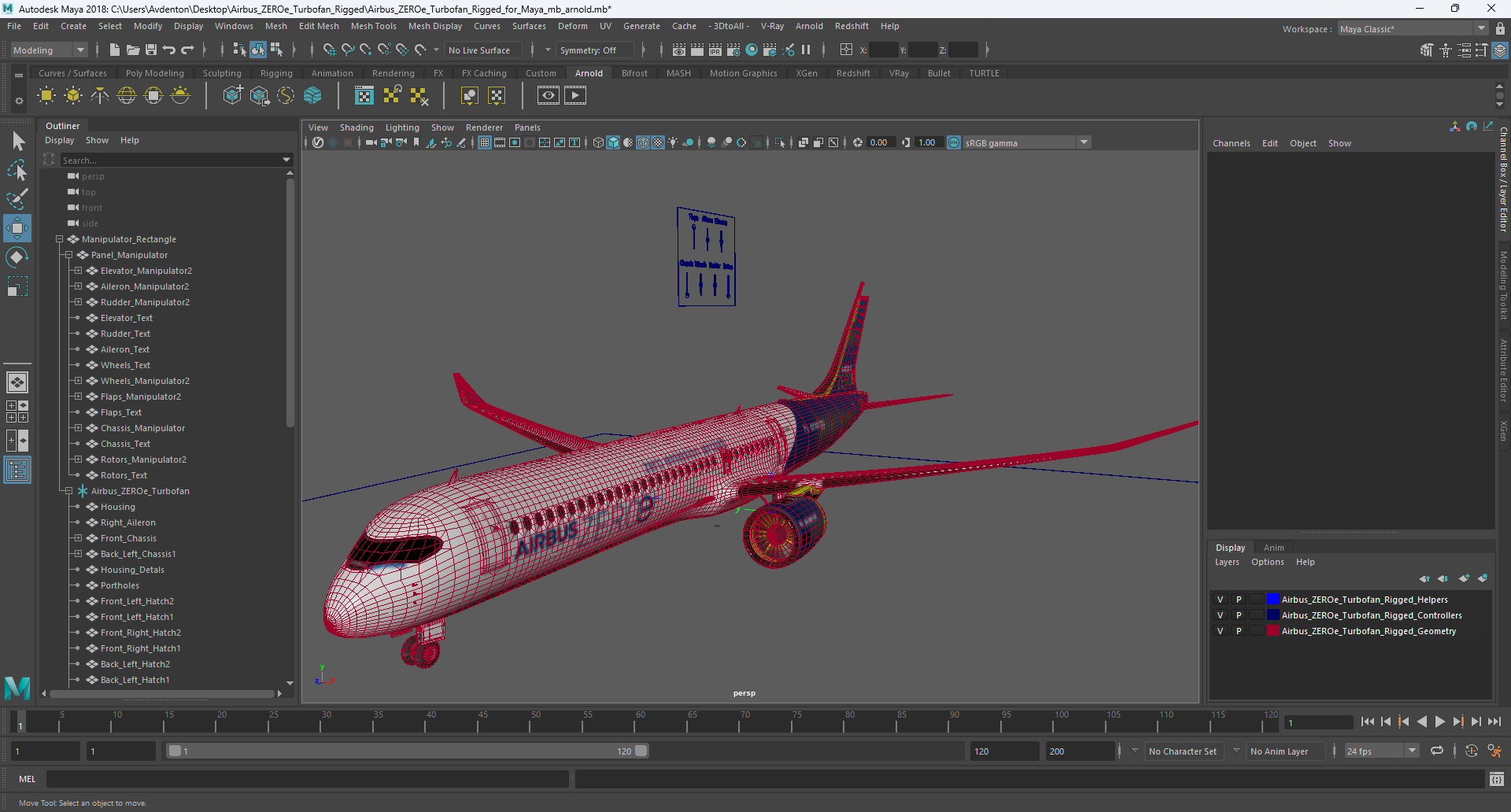Open the Deform menu
Image resolution: width=1511 pixels, height=812 pixels.
572,26
